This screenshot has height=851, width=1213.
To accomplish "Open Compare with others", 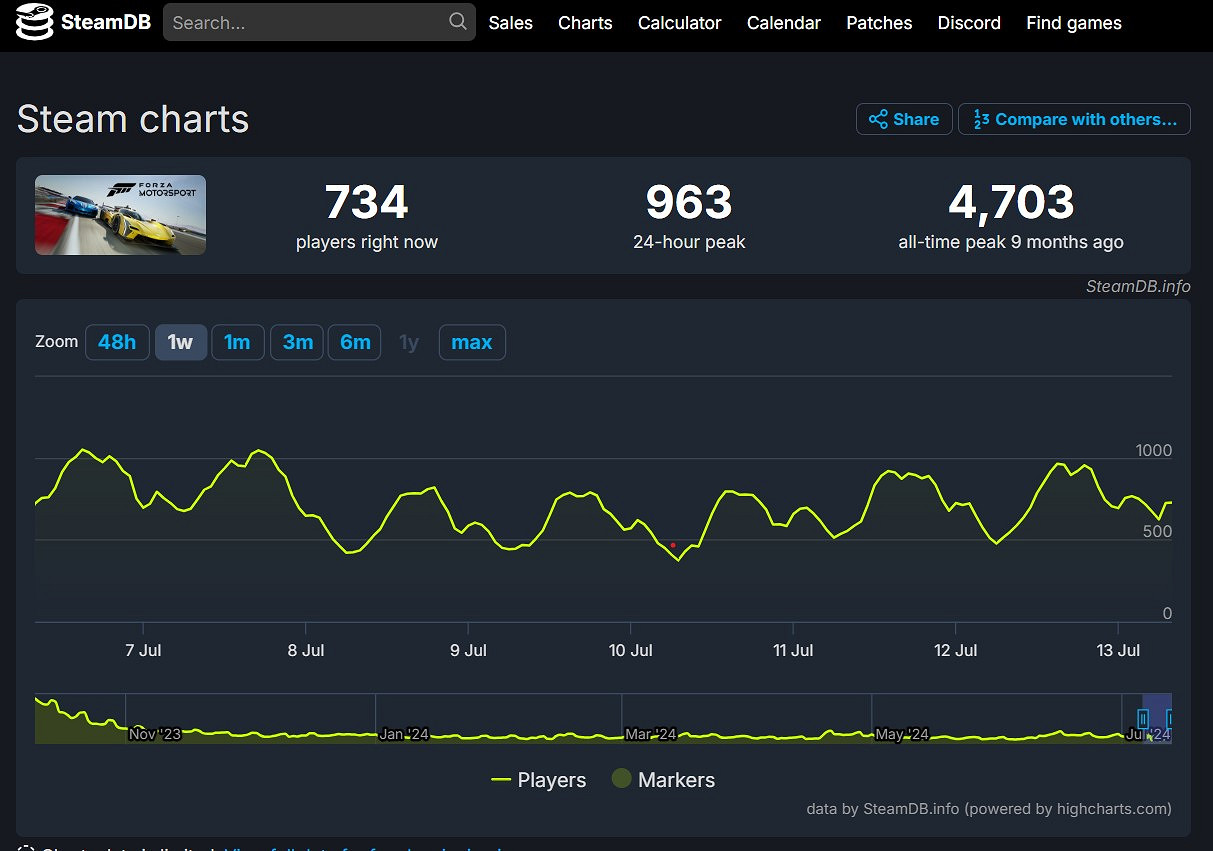I will point(1074,119).
